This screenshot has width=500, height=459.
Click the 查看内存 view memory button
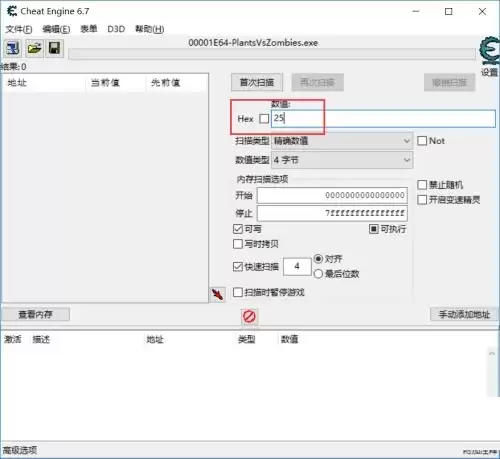[x=35, y=314]
